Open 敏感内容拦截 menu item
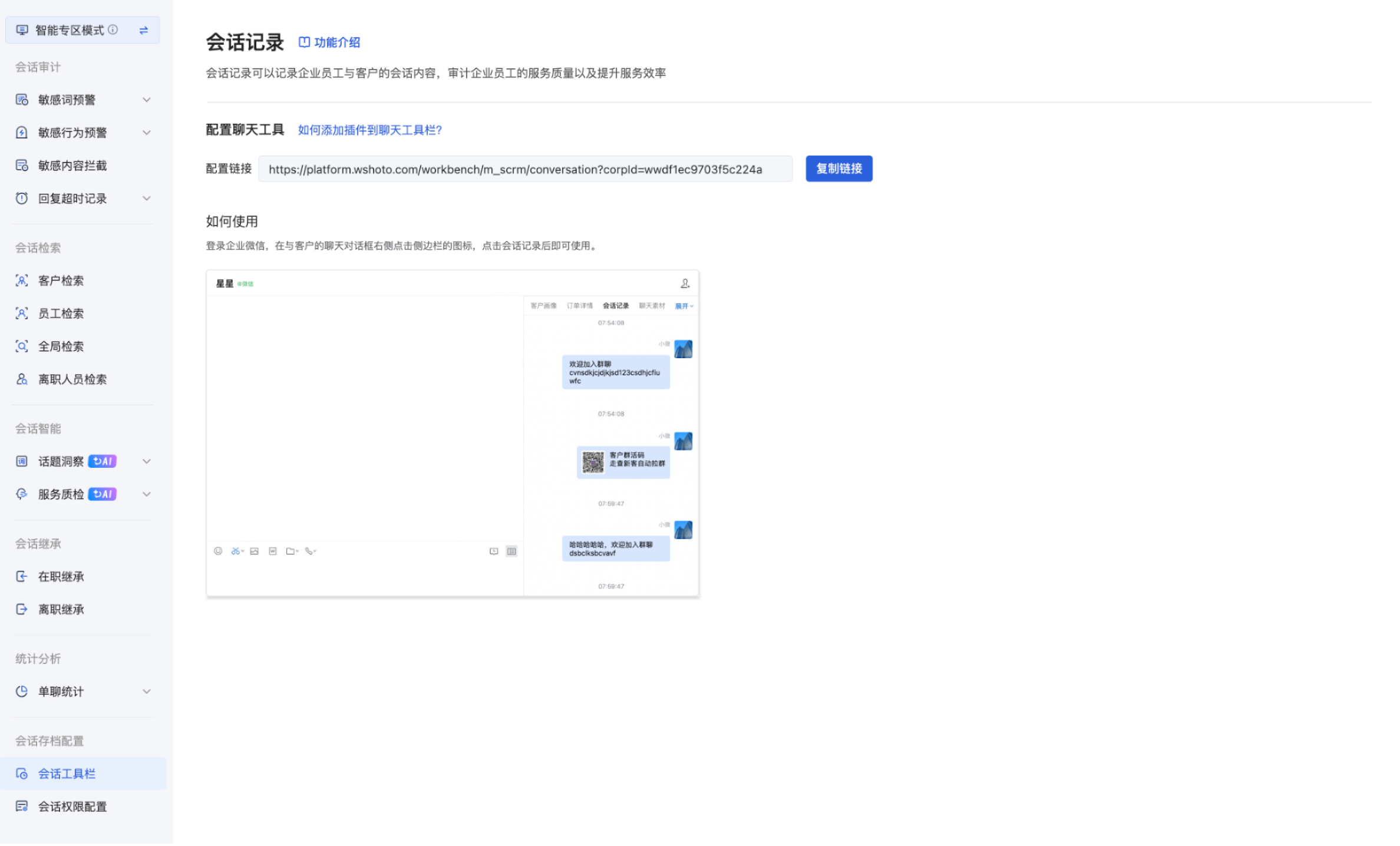1400x846 pixels. tap(83, 166)
